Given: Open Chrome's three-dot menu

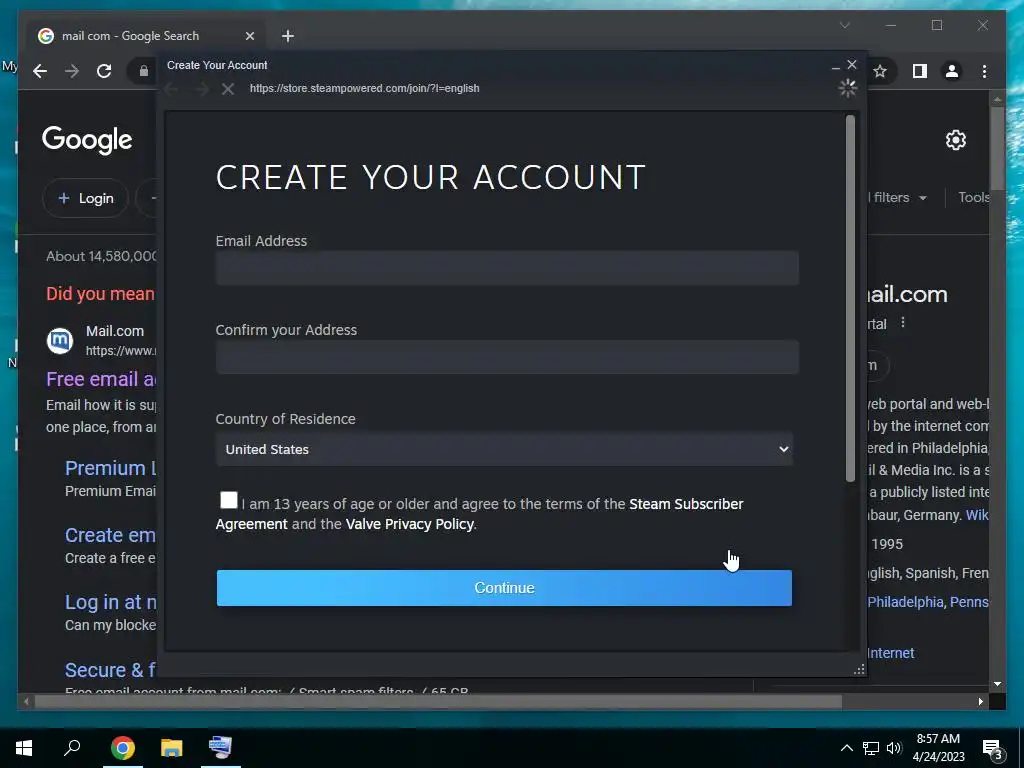Looking at the screenshot, I should [984, 71].
